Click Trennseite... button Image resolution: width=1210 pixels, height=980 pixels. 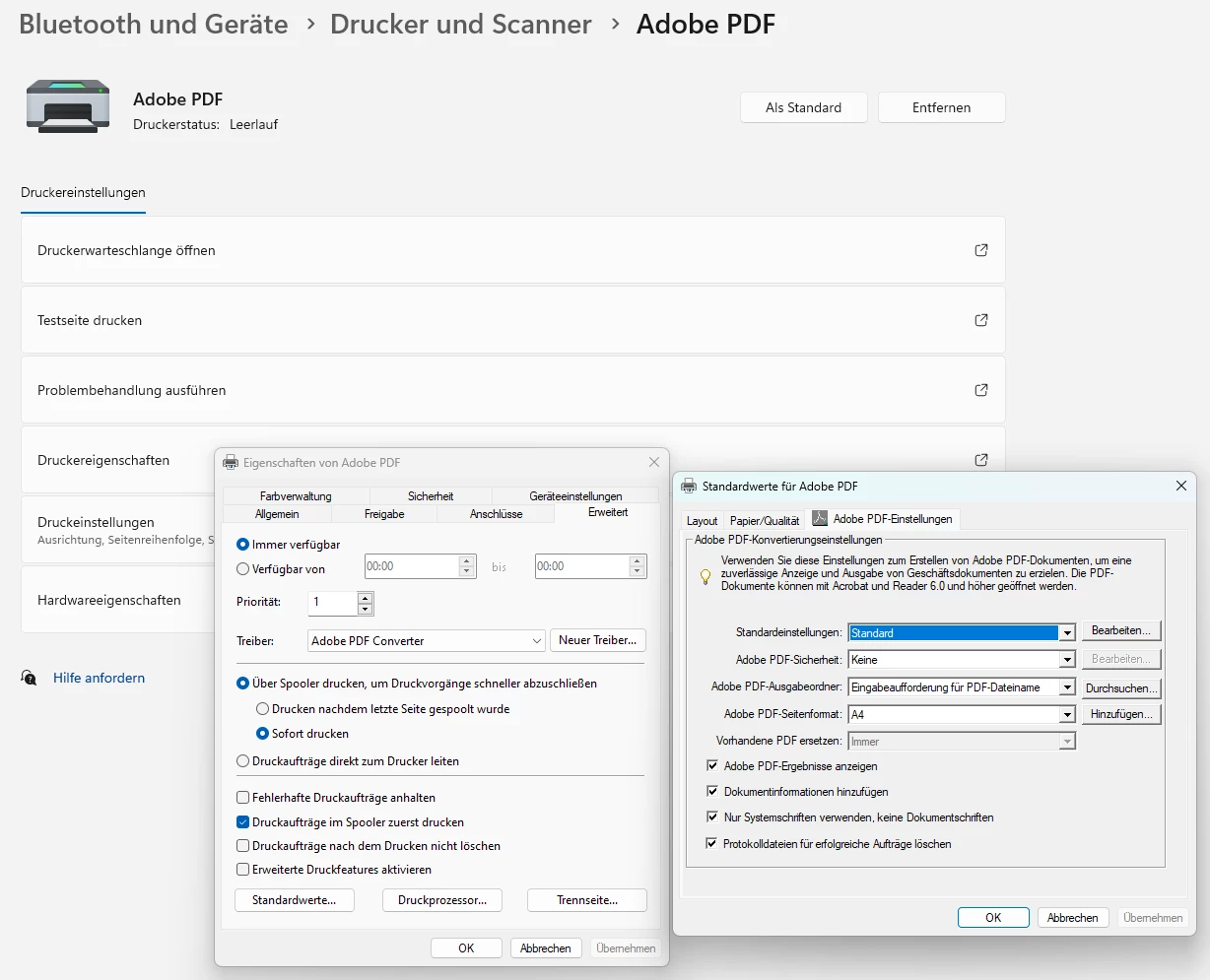[x=587, y=900]
